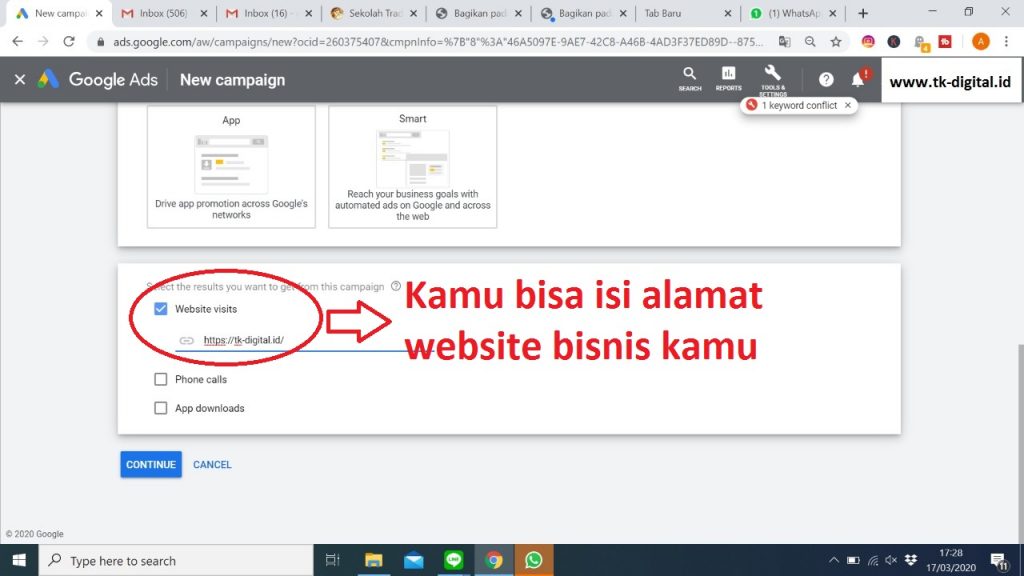Enable the App downloads checkbox
The width and height of the screenshot is (1024, 576).
pos(161,408)
